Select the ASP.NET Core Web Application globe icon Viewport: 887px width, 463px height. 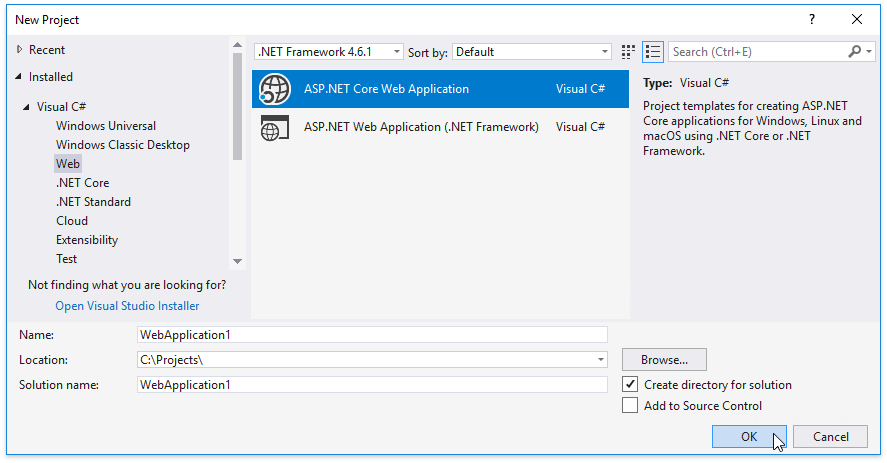pyautogui.click(x=274, y=89)
